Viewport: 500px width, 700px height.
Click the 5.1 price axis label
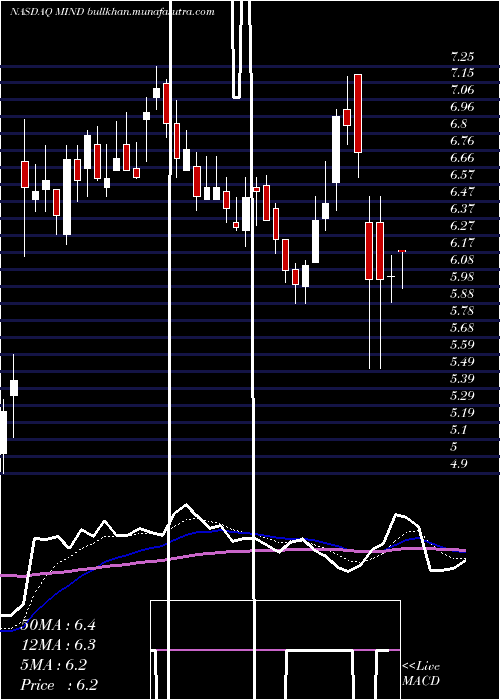coord(459,429)
